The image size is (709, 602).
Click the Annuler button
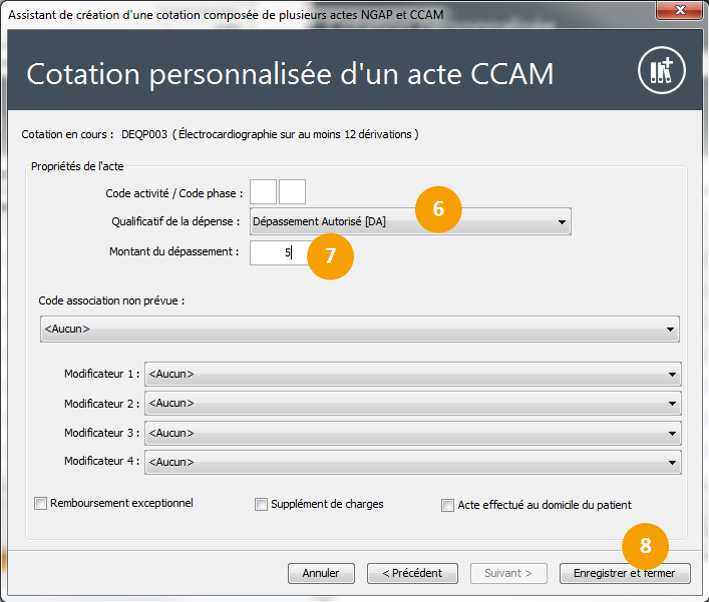(321, 573)
